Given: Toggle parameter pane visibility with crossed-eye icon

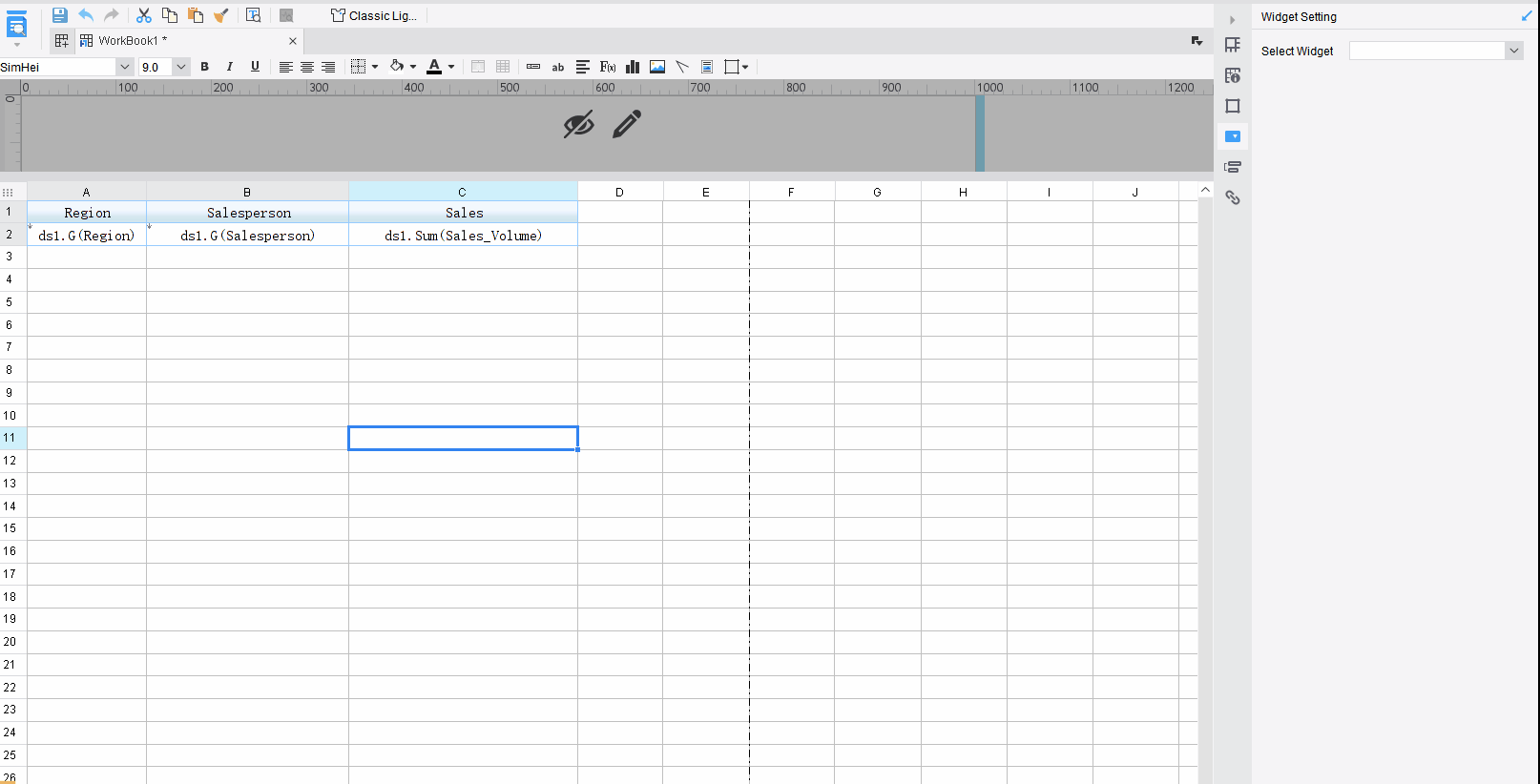Looking at the screenshot, I should coord(578,124).
